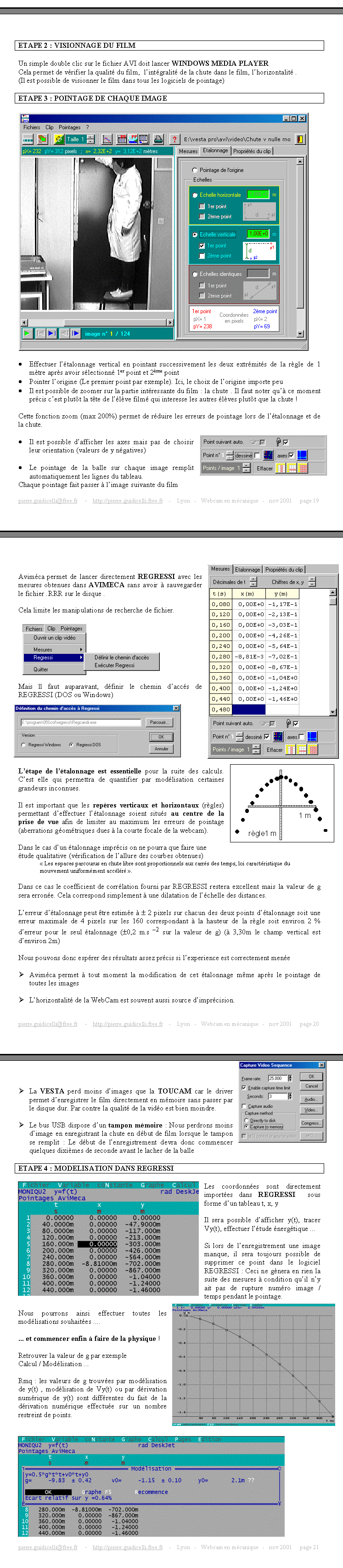This screenshot has height=1568, width=343.
Task: Click the printer icon in Avimeca toolbar
Action: [158, 139]
